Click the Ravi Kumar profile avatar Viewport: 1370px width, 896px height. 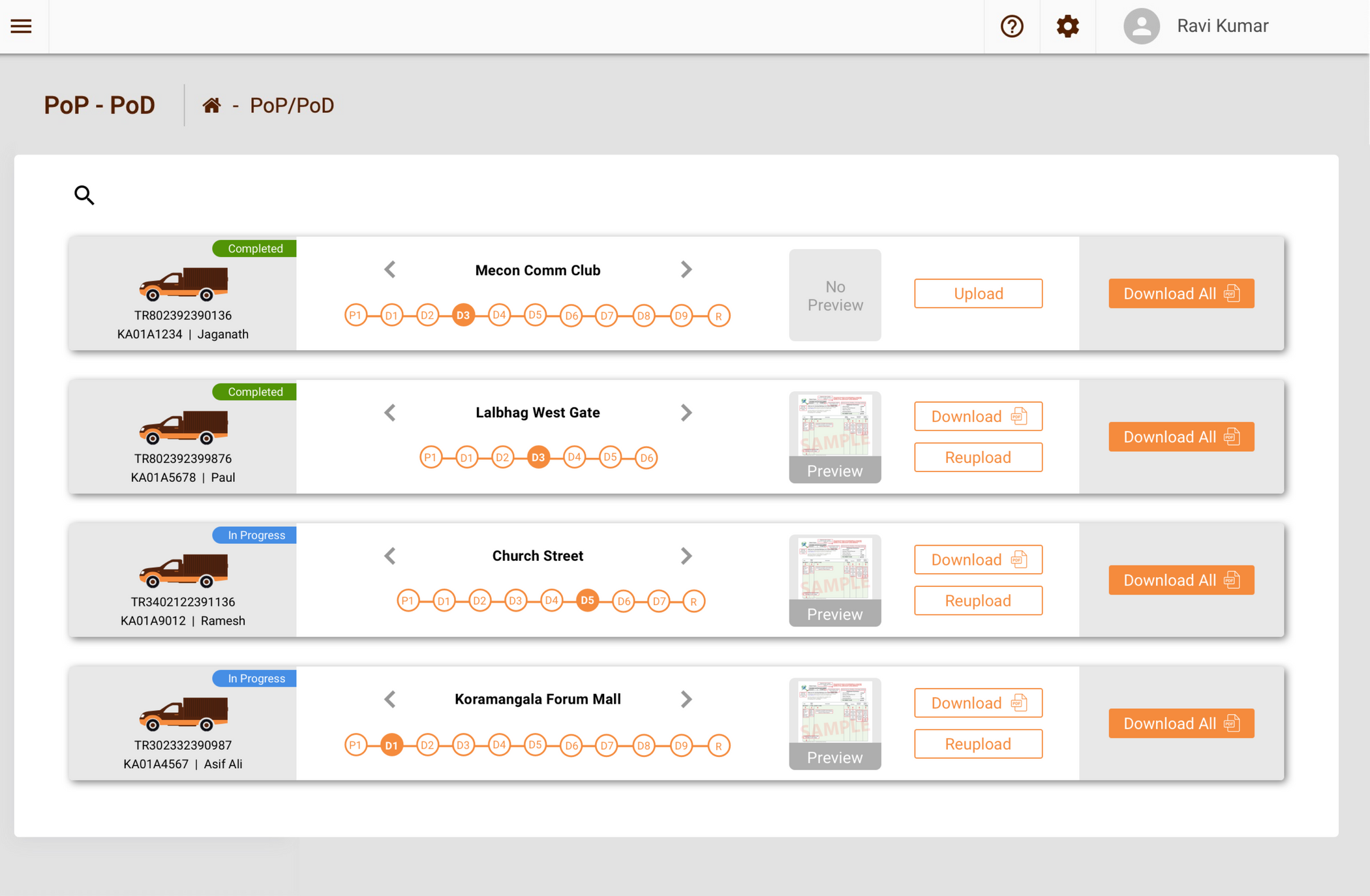click(x=1141, y=26)
